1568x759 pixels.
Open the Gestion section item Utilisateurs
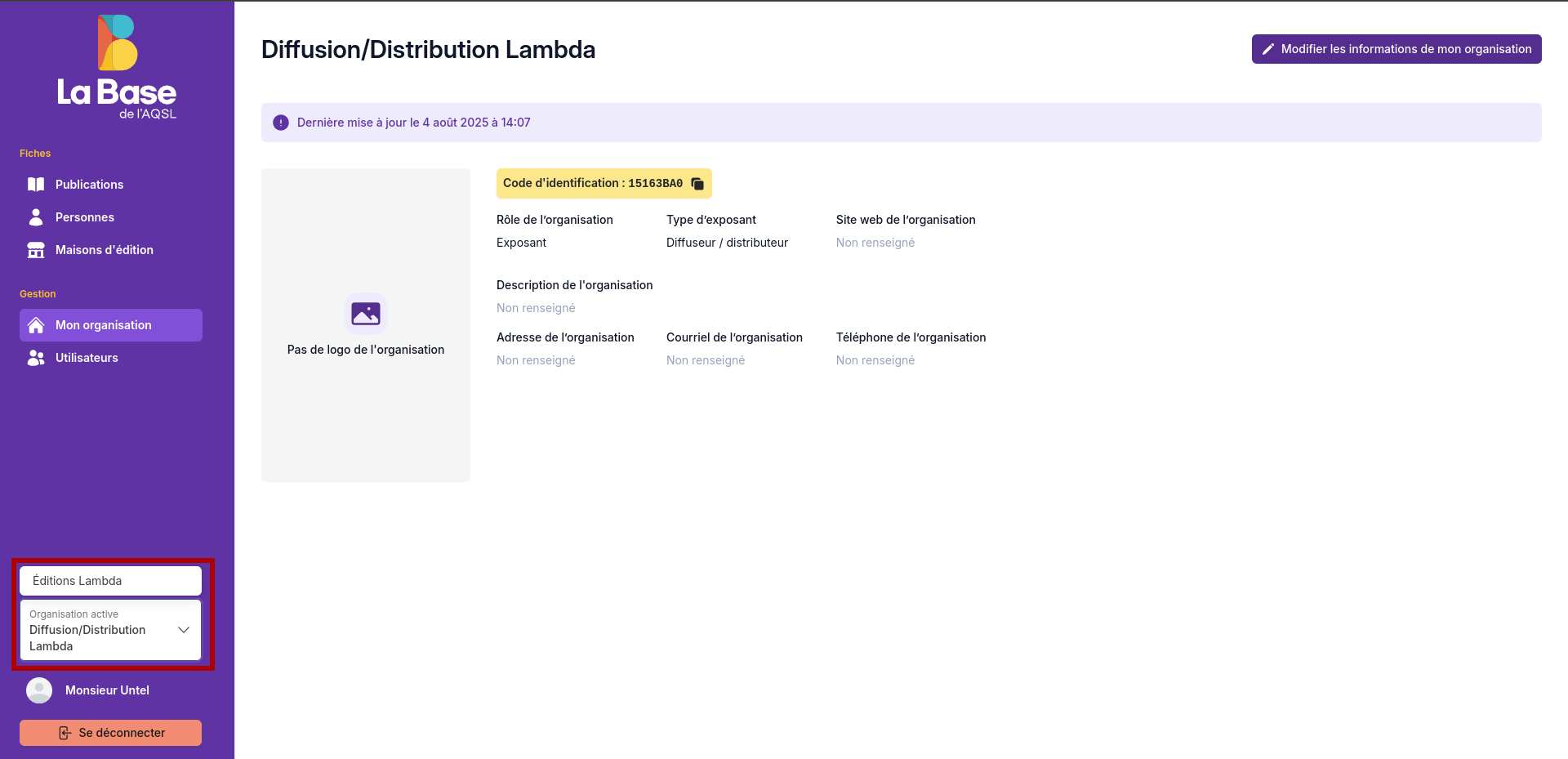(x=87, y=357)
